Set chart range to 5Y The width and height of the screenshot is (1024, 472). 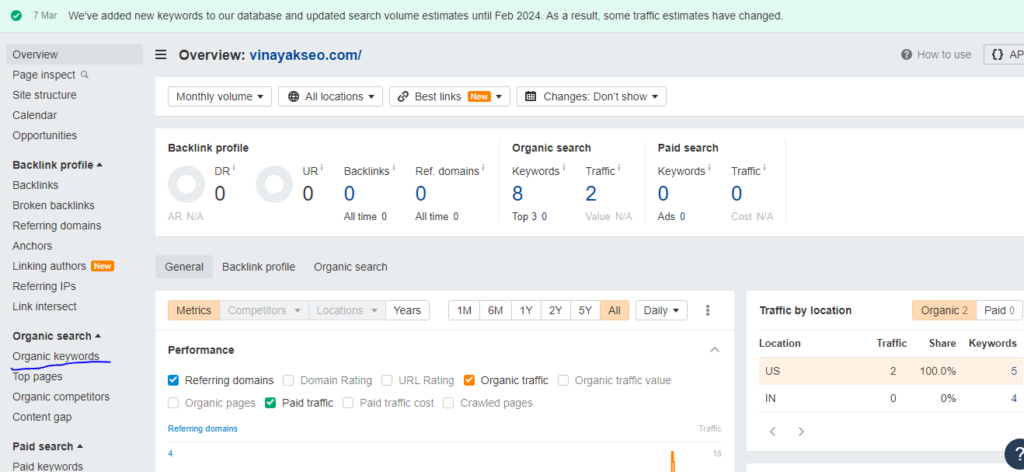pos(585,311)
